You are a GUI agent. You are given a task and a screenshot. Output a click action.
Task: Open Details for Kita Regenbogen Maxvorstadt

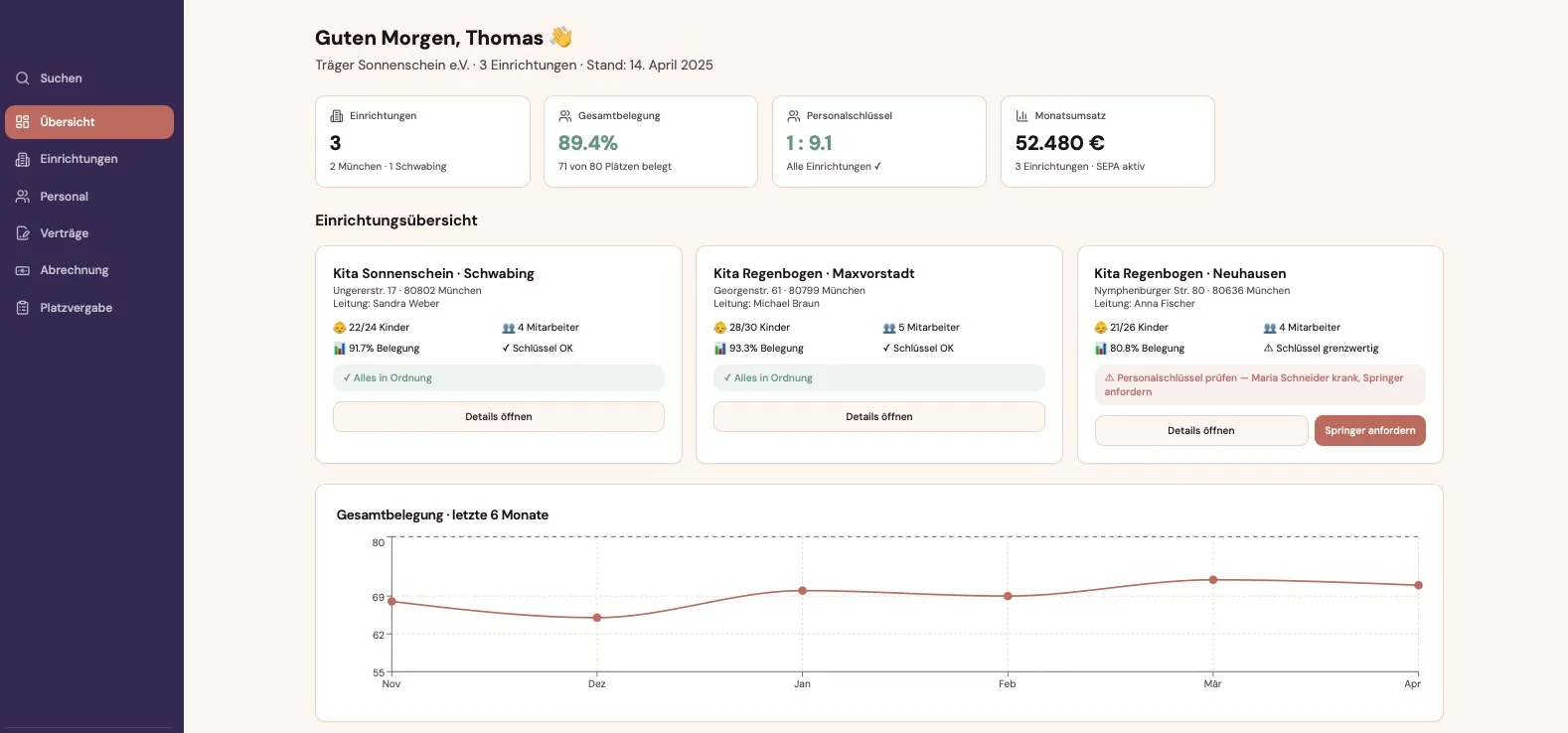[x=879, y=417]
